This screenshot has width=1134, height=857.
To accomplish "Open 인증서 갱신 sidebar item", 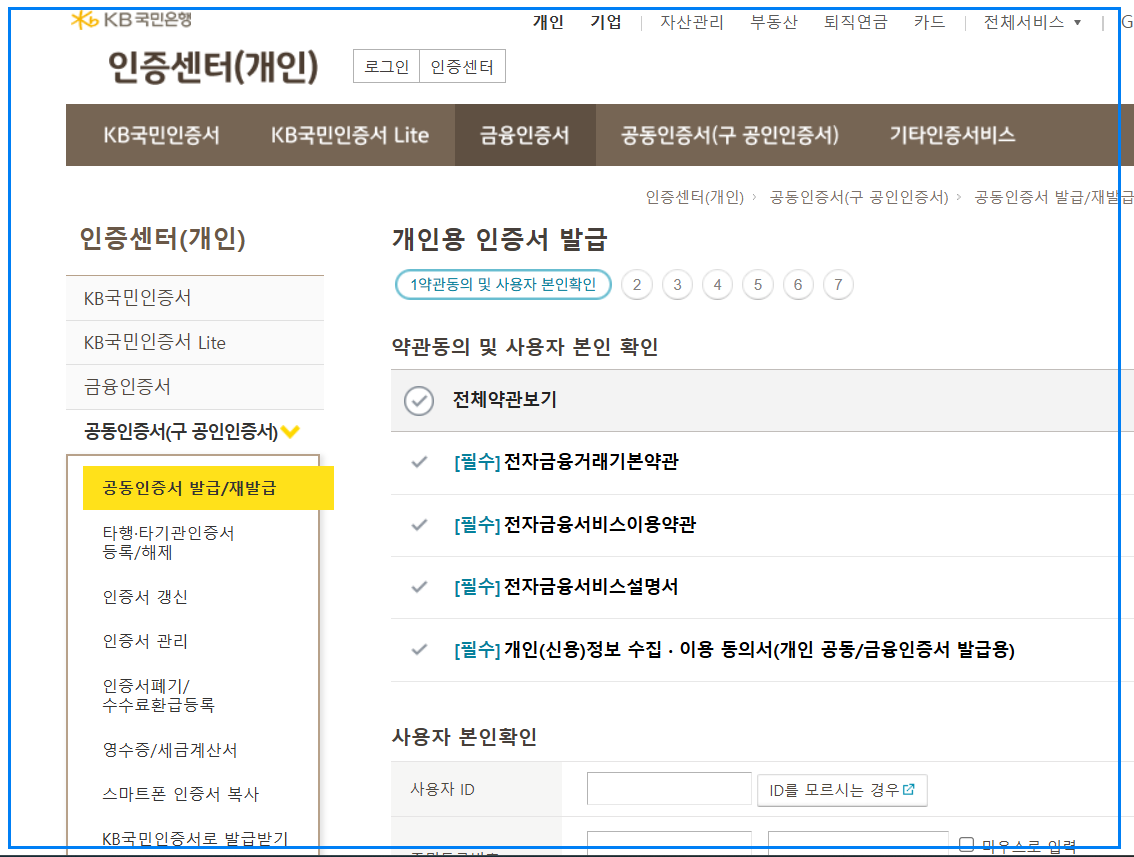I will click(x=145, y=597).
